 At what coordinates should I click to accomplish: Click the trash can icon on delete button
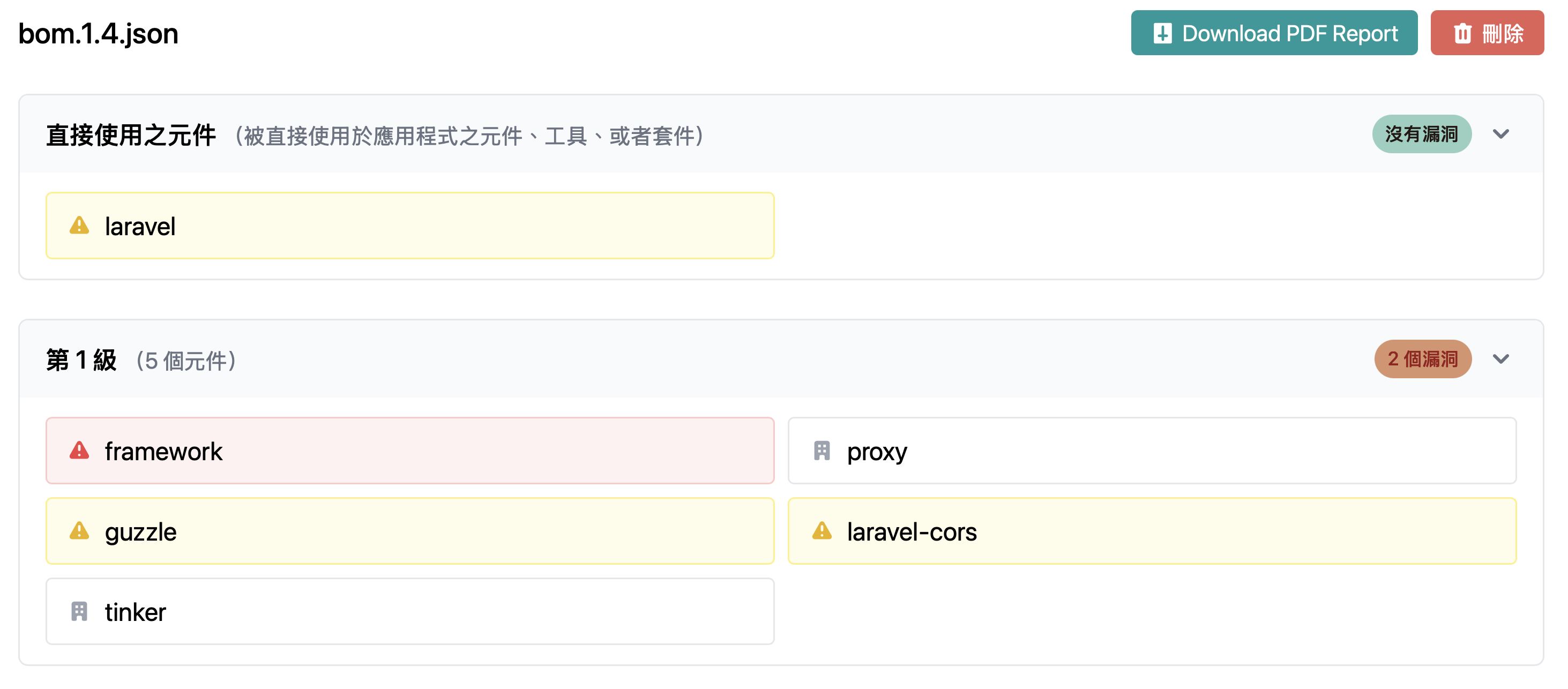(1462, 33)
